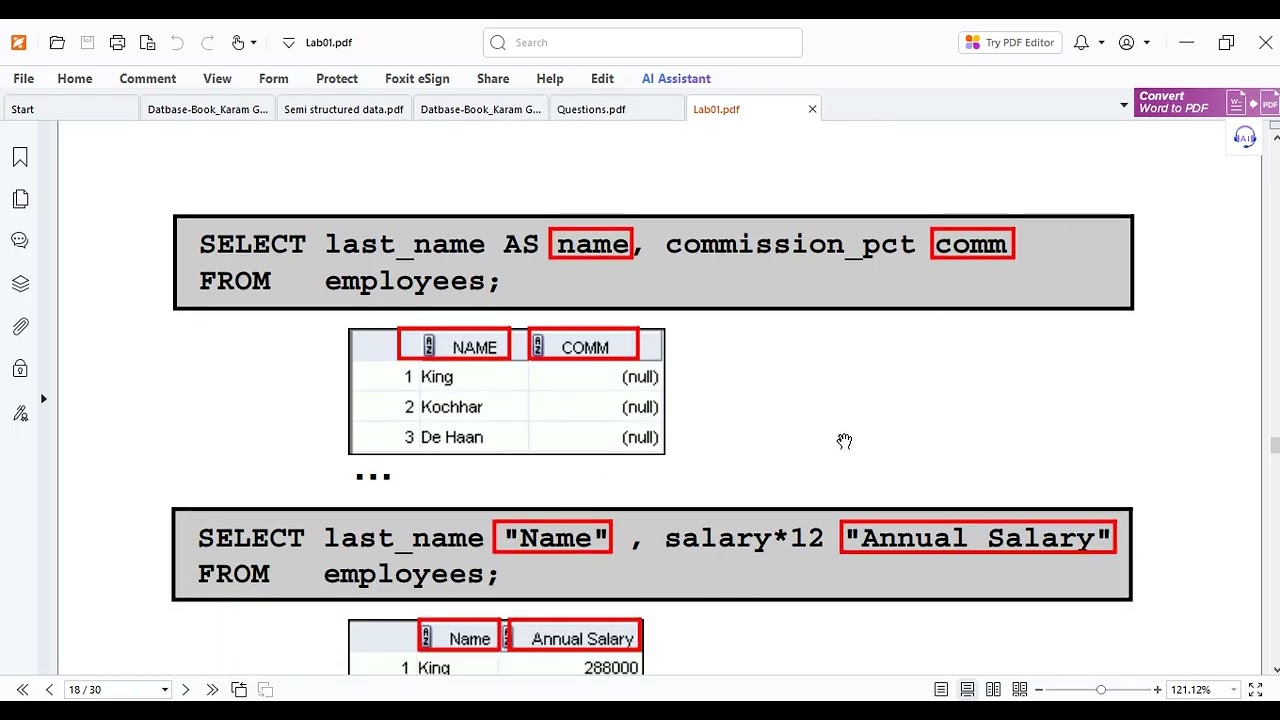
Task: Click the create PDF from clipboard icon
Action: click(147, 43)
